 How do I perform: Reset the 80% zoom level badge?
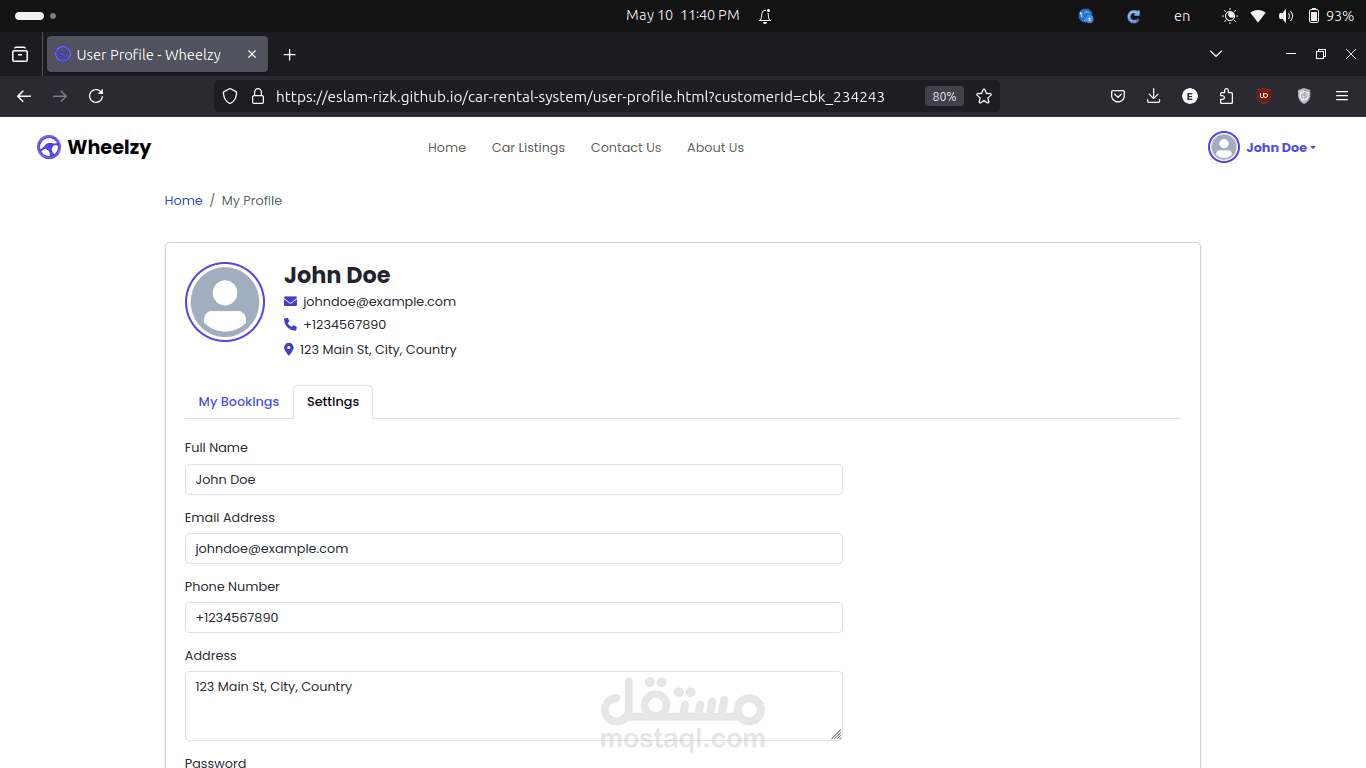point(944,96)
